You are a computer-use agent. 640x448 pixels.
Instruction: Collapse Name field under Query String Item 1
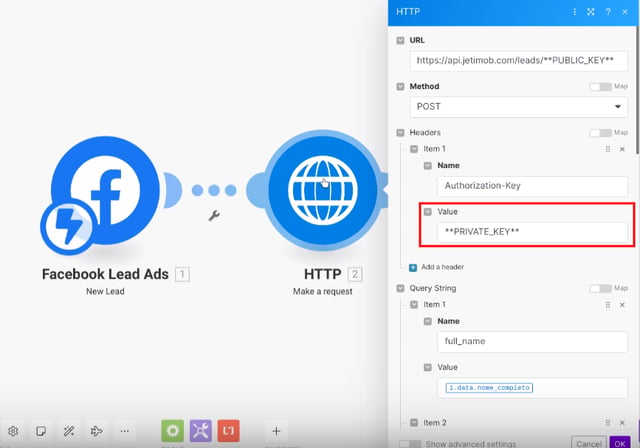pyautogui.click(x=427, y=322)
